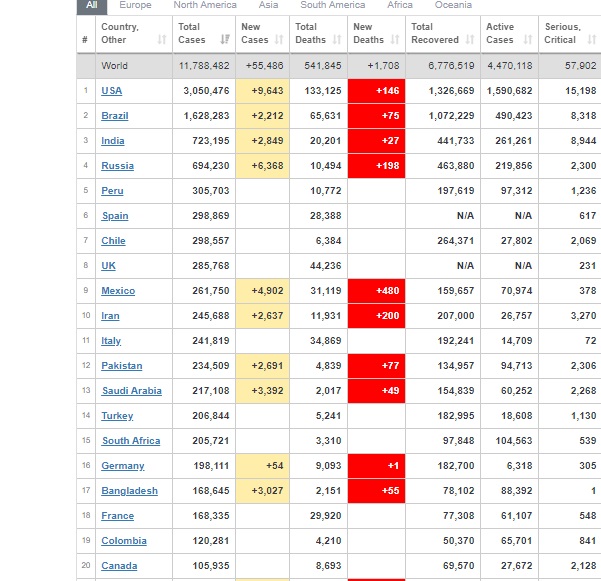Open the Bangladesh country link
Viewport: 601px width, 581px height.
click(130, 491)
